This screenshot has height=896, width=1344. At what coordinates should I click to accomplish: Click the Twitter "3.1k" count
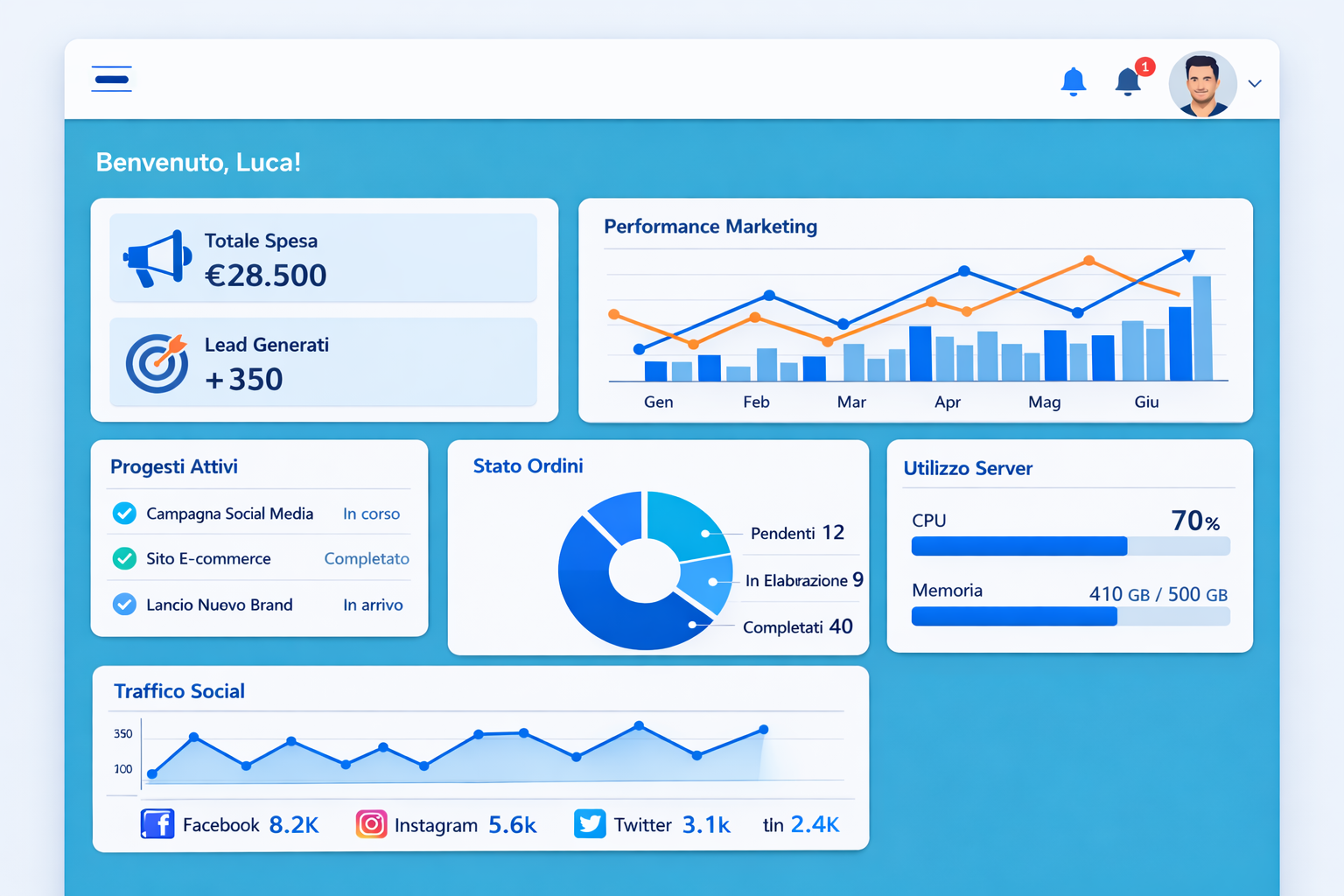tap(706, 825)
